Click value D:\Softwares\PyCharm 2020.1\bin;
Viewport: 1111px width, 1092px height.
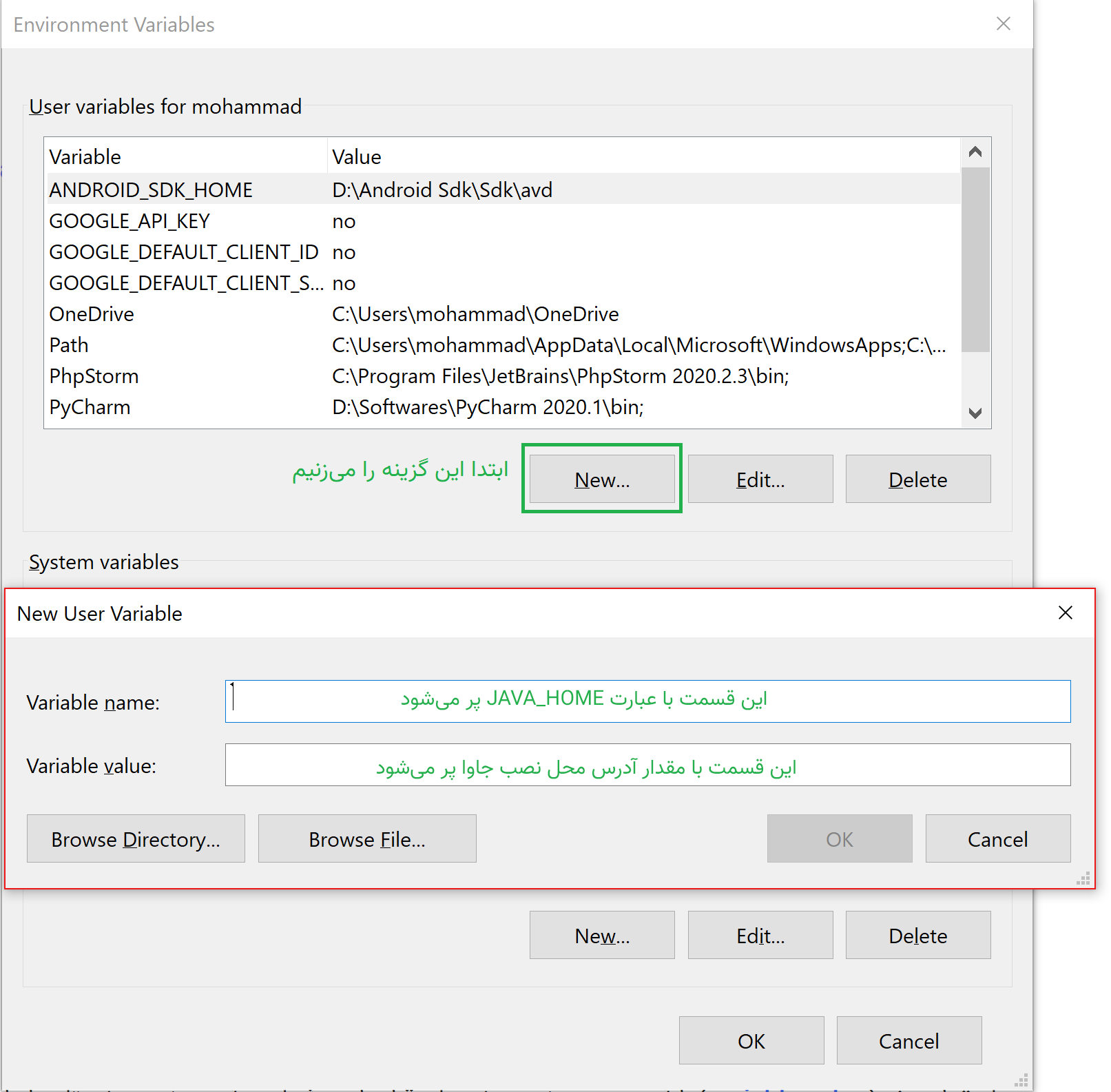point(488,406)
